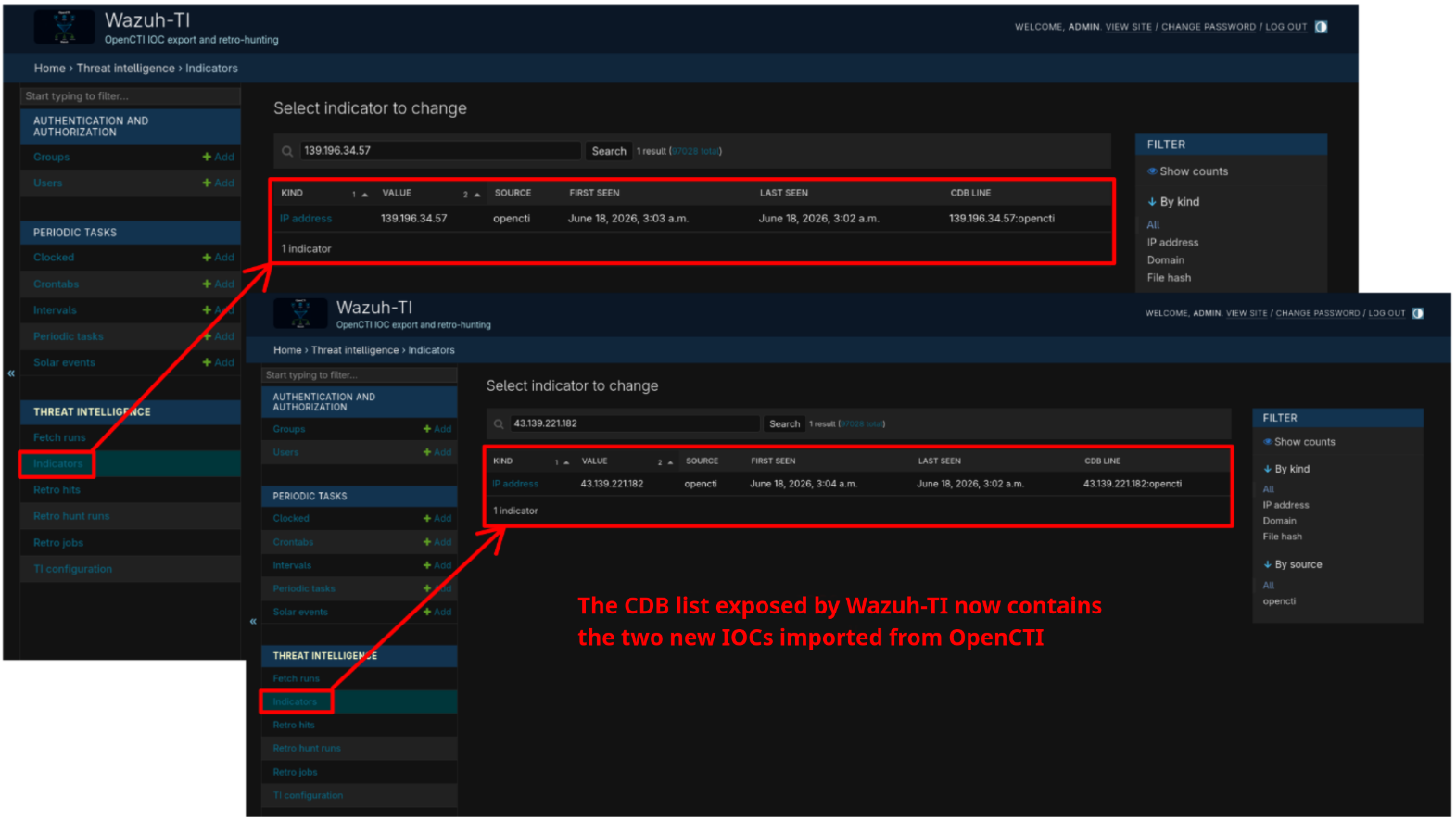
Task: Collapse the By source filter in front window
Action: (x=1293, y=564)
